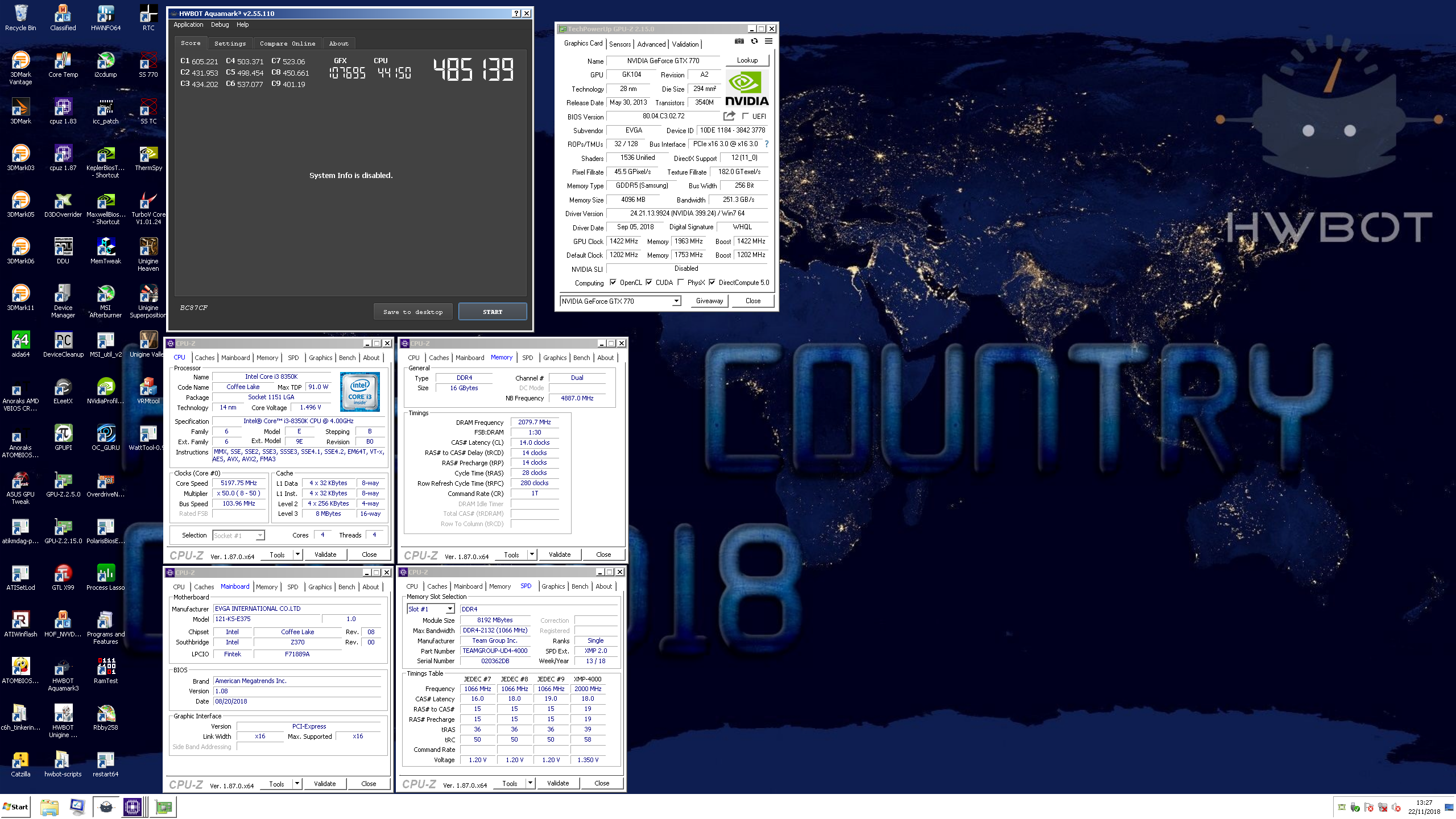Open the file explorer taskbar icon
This screenshot has width=1456, height=819.
coord(49,806)
